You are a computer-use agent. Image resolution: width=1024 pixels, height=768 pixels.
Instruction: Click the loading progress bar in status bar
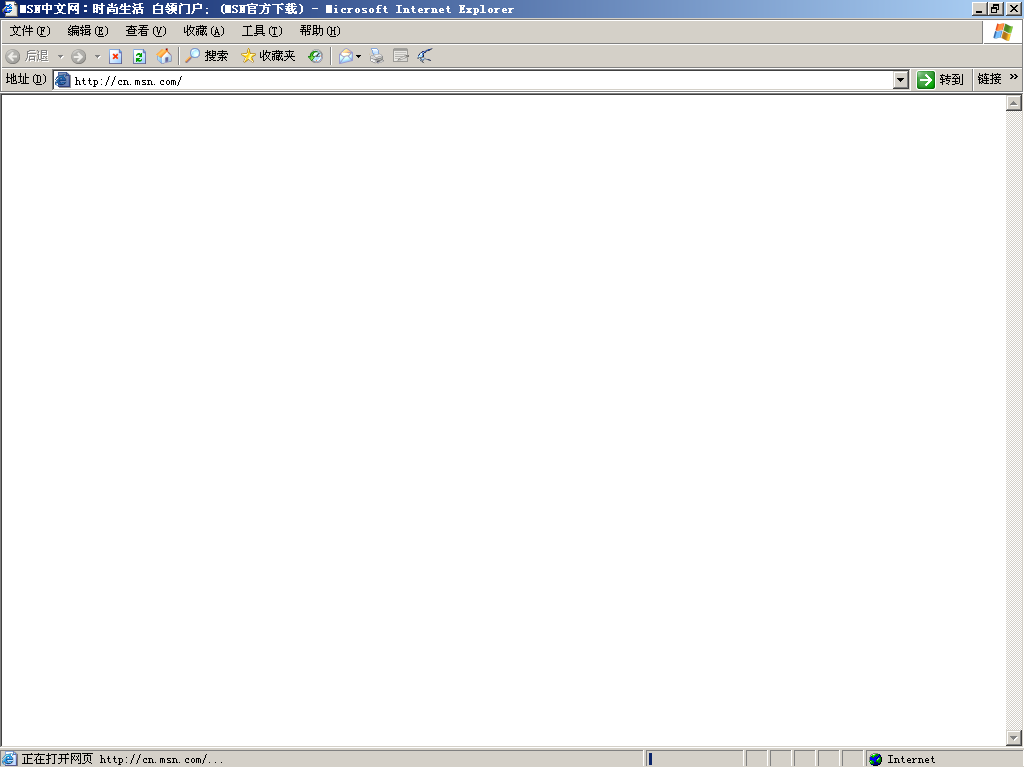point(695,759)
